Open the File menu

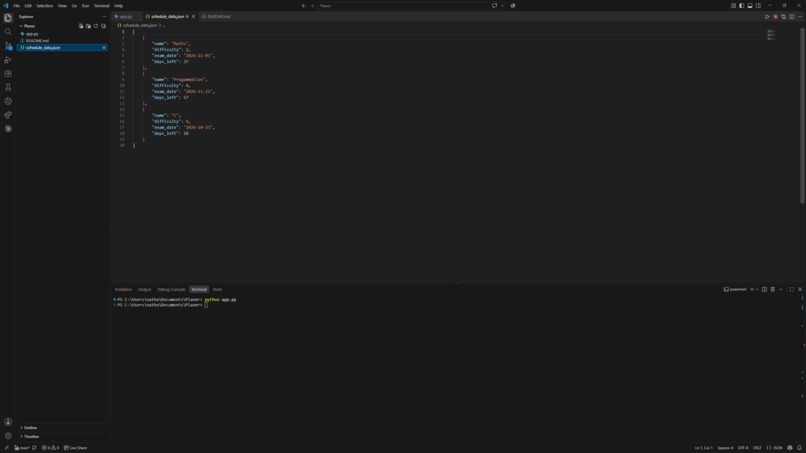coord(16,6)
